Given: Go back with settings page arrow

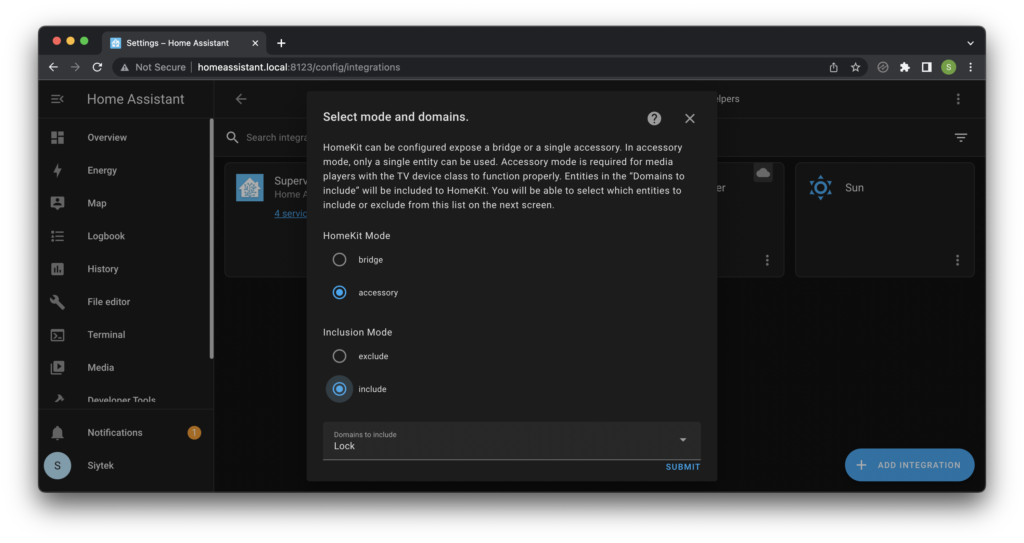Looking at the screenshot, I should tap(241, 99).
